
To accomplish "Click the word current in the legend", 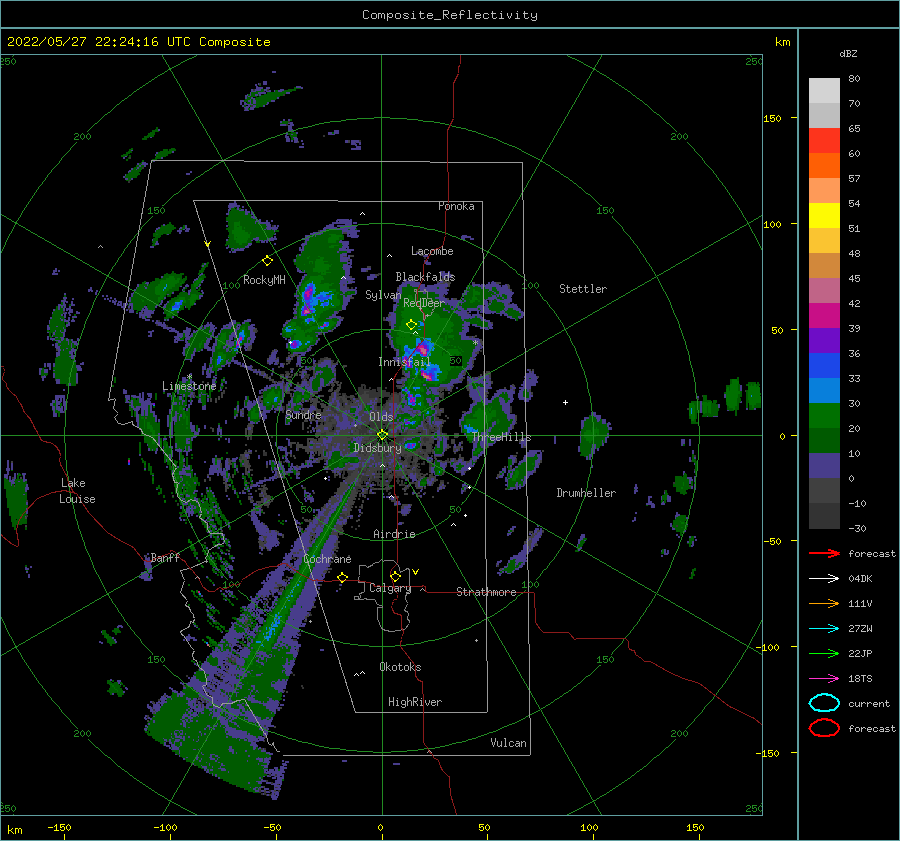I will pyautogui.click(x=869, y=703).
